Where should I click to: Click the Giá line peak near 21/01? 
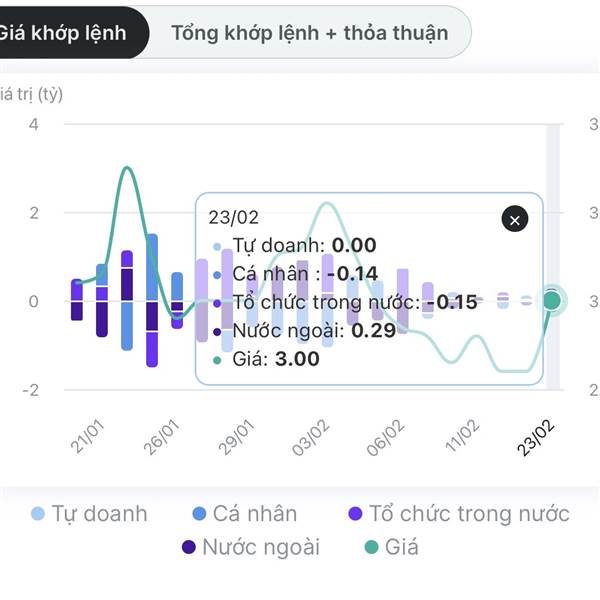127,168
